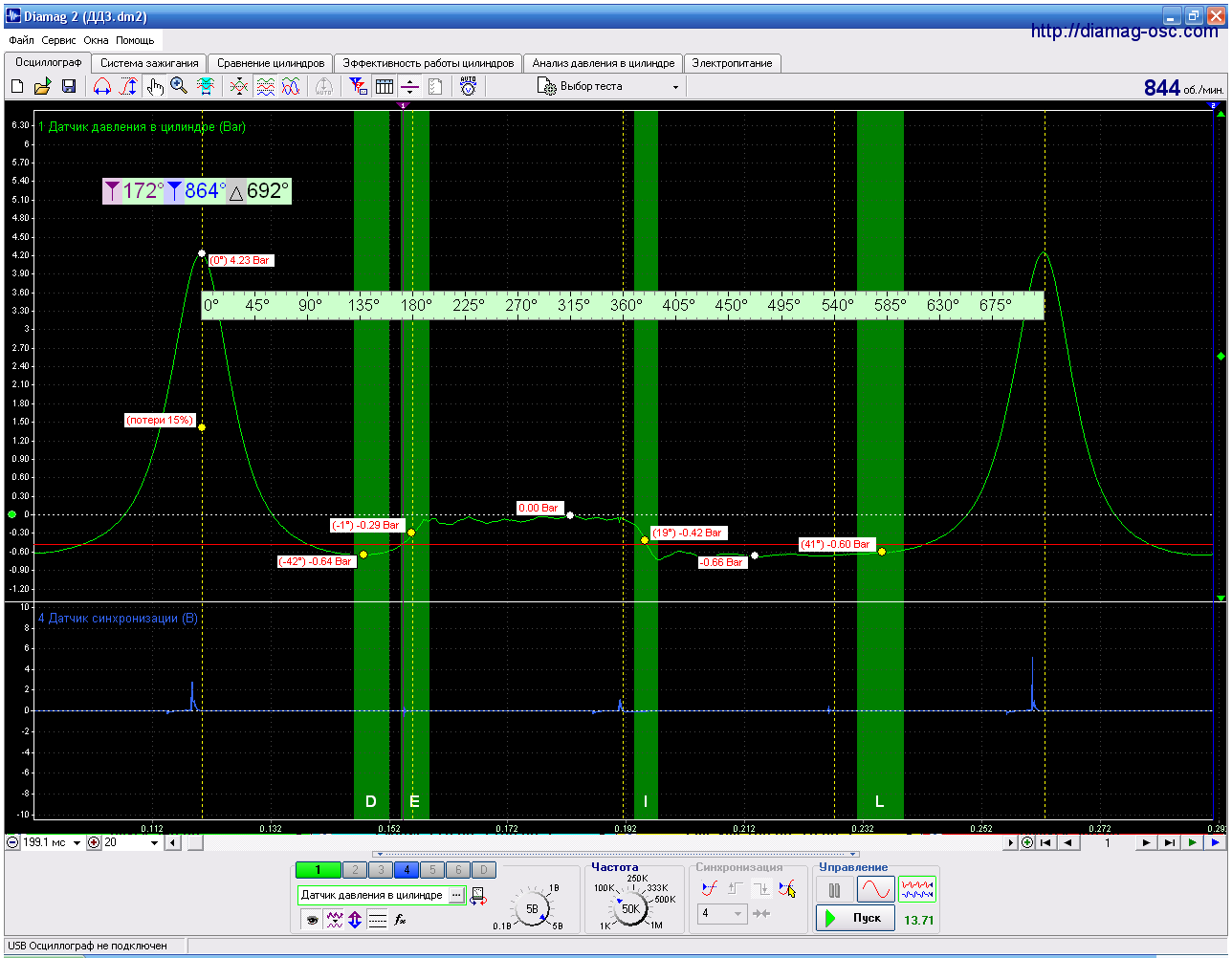1232x958 pixels.
Task: Select the horizontal measurement arc tool
Action: point(103,87)
